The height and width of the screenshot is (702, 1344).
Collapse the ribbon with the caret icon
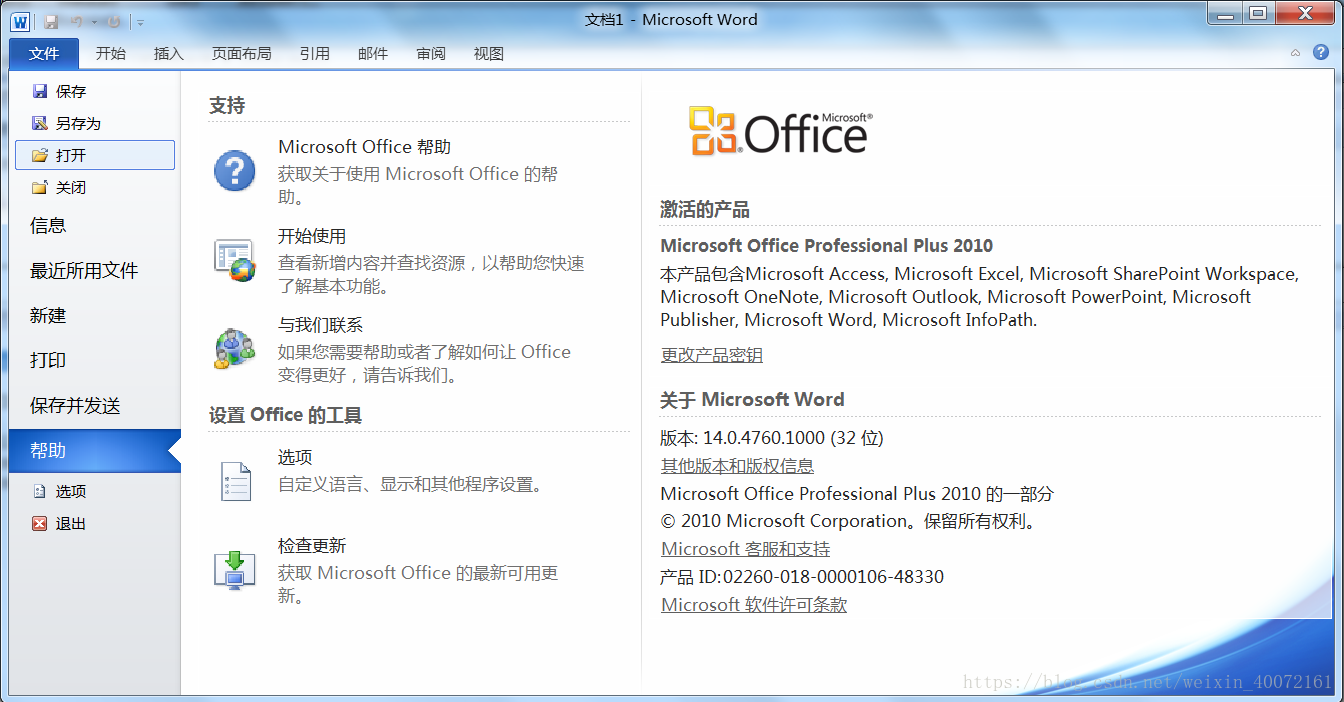[1296, 53]
